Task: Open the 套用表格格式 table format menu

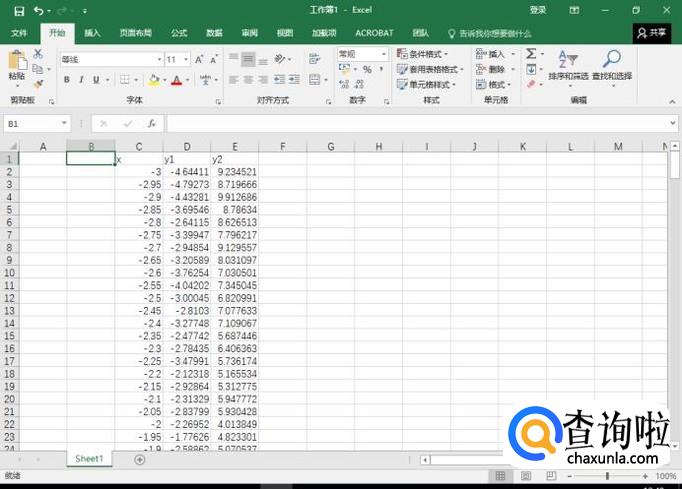Action: 430,69
